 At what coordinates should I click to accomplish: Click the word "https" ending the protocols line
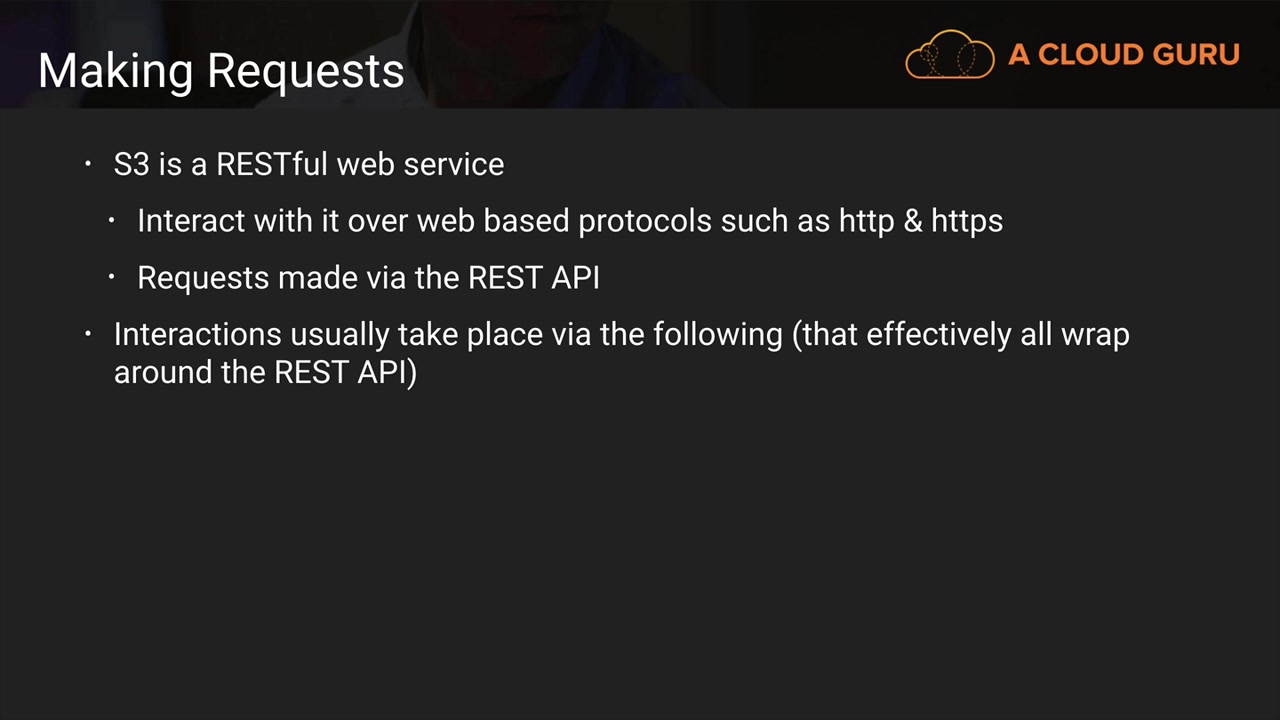click(966, 222)
